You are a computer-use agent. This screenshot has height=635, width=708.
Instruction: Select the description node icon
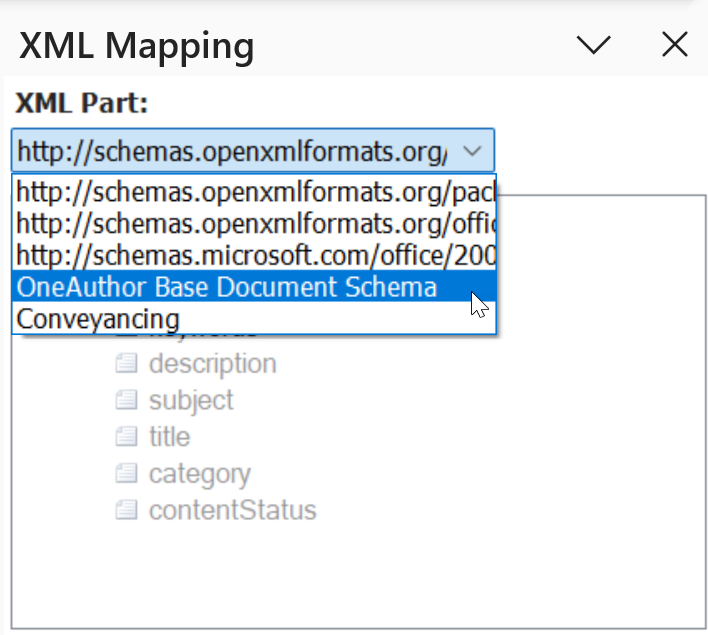point(126,364)
